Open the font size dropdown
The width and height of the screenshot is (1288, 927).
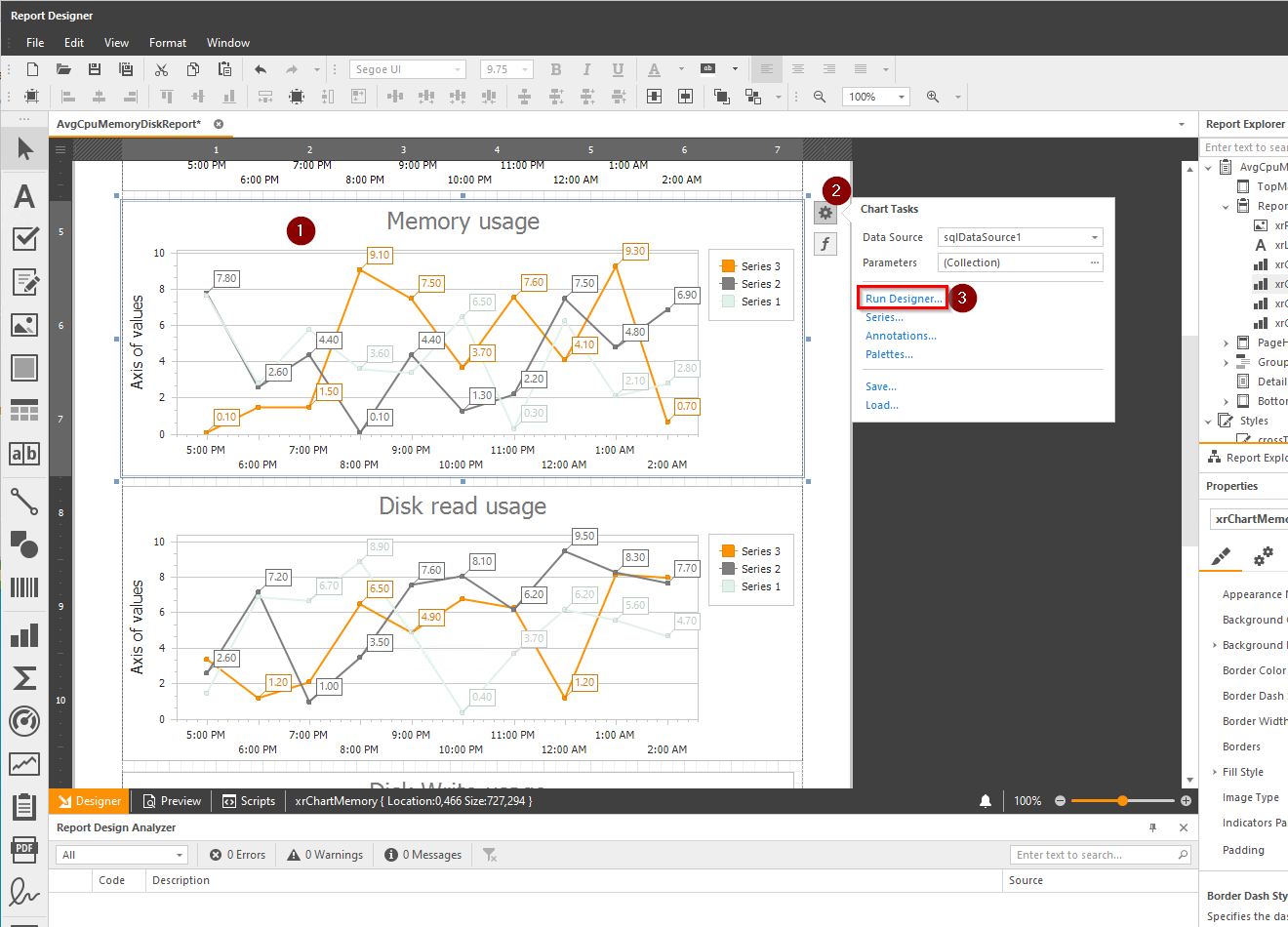(523, 68)
